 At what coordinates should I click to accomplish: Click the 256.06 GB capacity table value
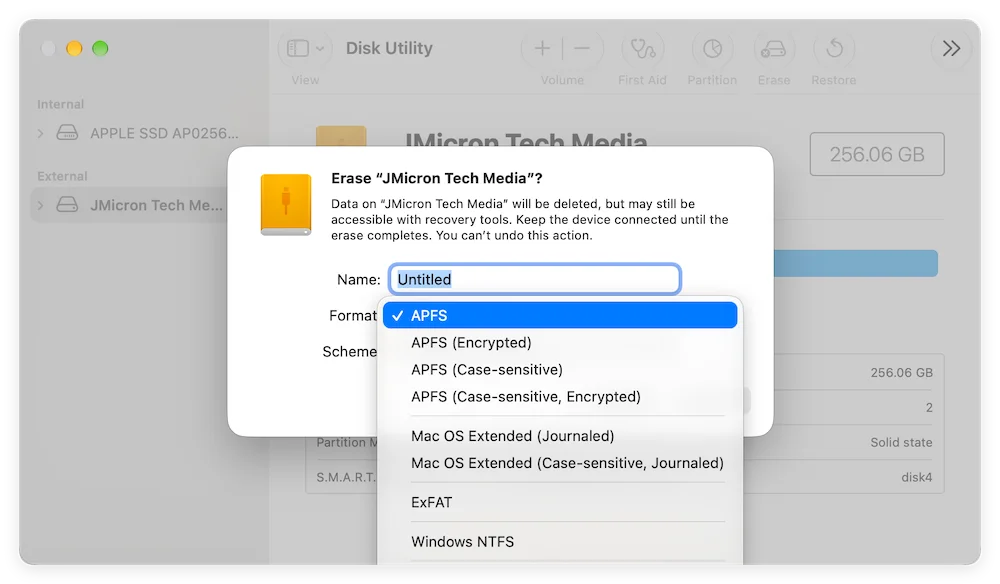pyautogui.click(x=901, y=373)
